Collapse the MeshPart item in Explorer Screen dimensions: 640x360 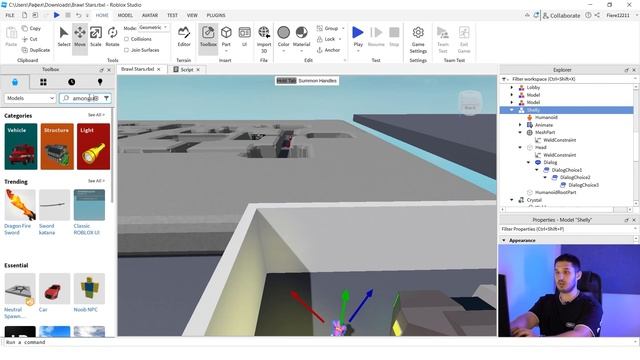520,132
